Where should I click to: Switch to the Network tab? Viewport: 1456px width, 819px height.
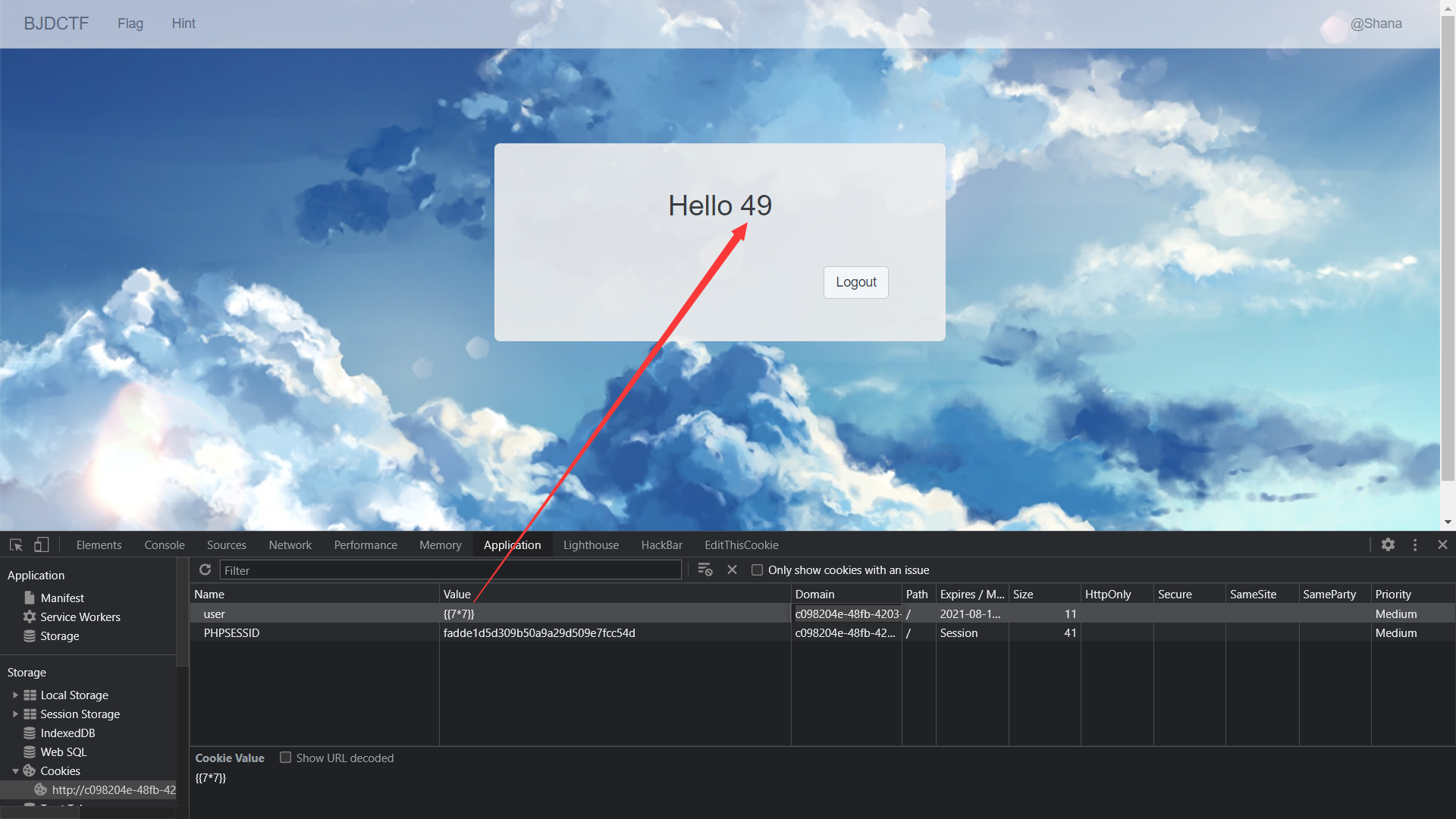point(290,544)
